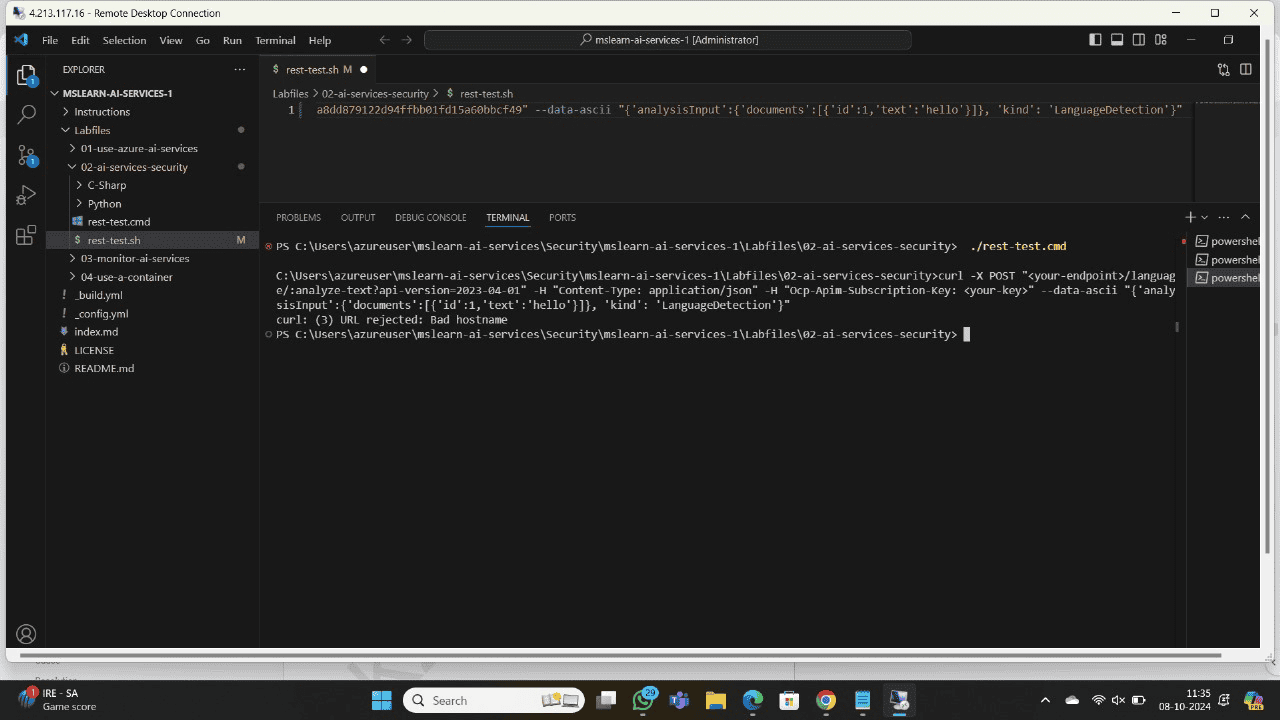The height and width of the screenshot is (720, 1280).
Task: Click the Open Changes compare icon
Action: [x=1224, y=70]
